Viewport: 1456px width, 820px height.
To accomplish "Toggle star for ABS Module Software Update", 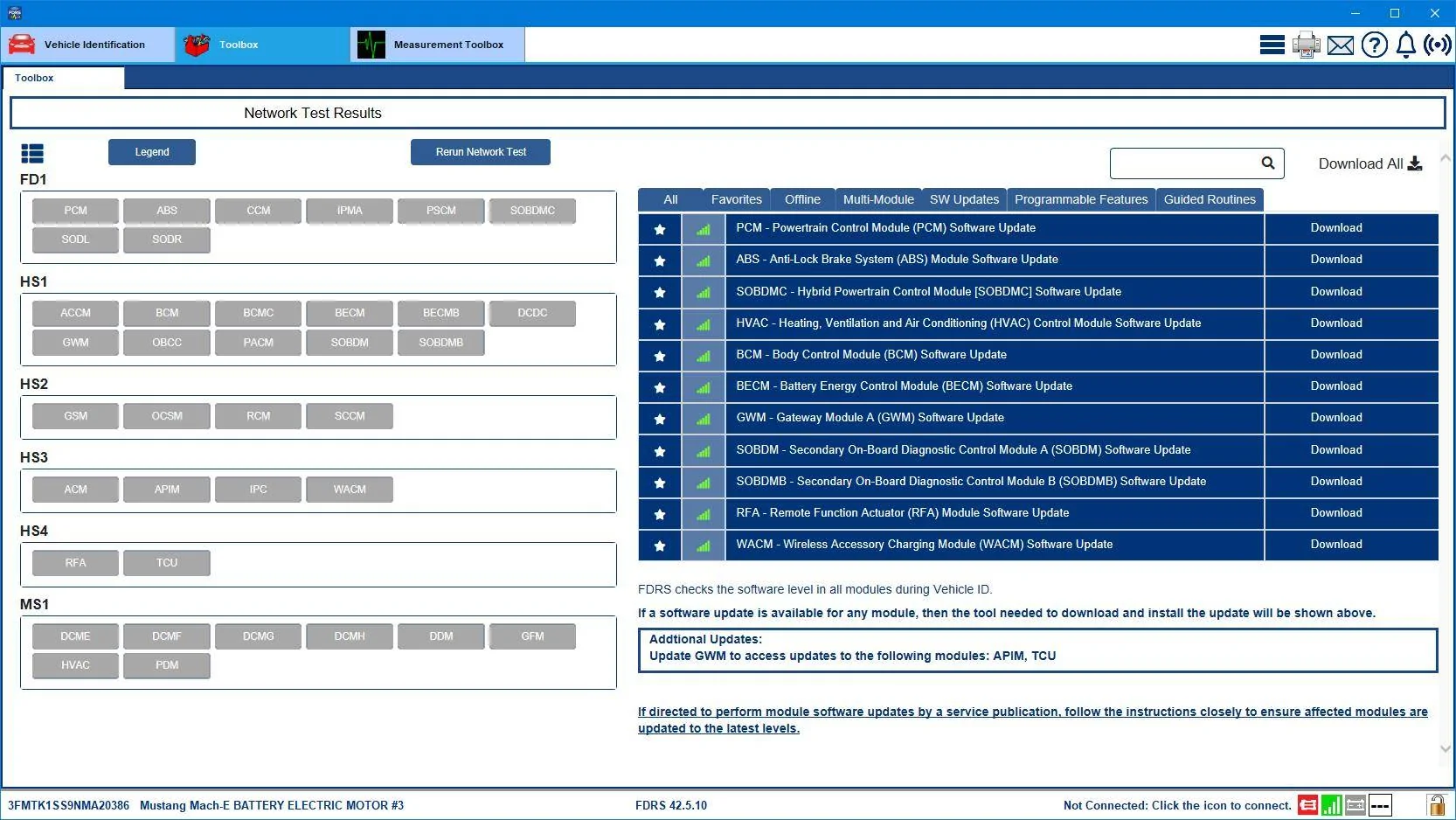I will (x=660, y=261).
